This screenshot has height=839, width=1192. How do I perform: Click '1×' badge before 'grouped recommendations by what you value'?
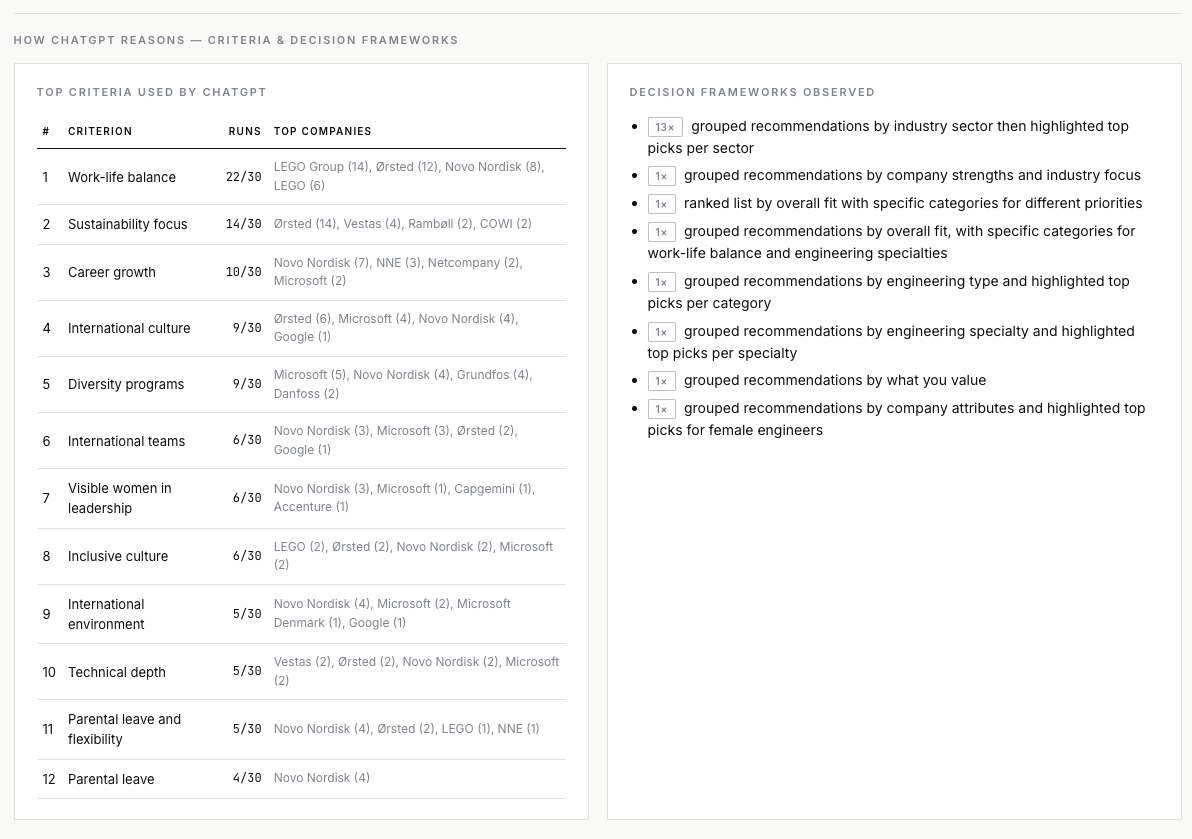[x=661, y=381]
